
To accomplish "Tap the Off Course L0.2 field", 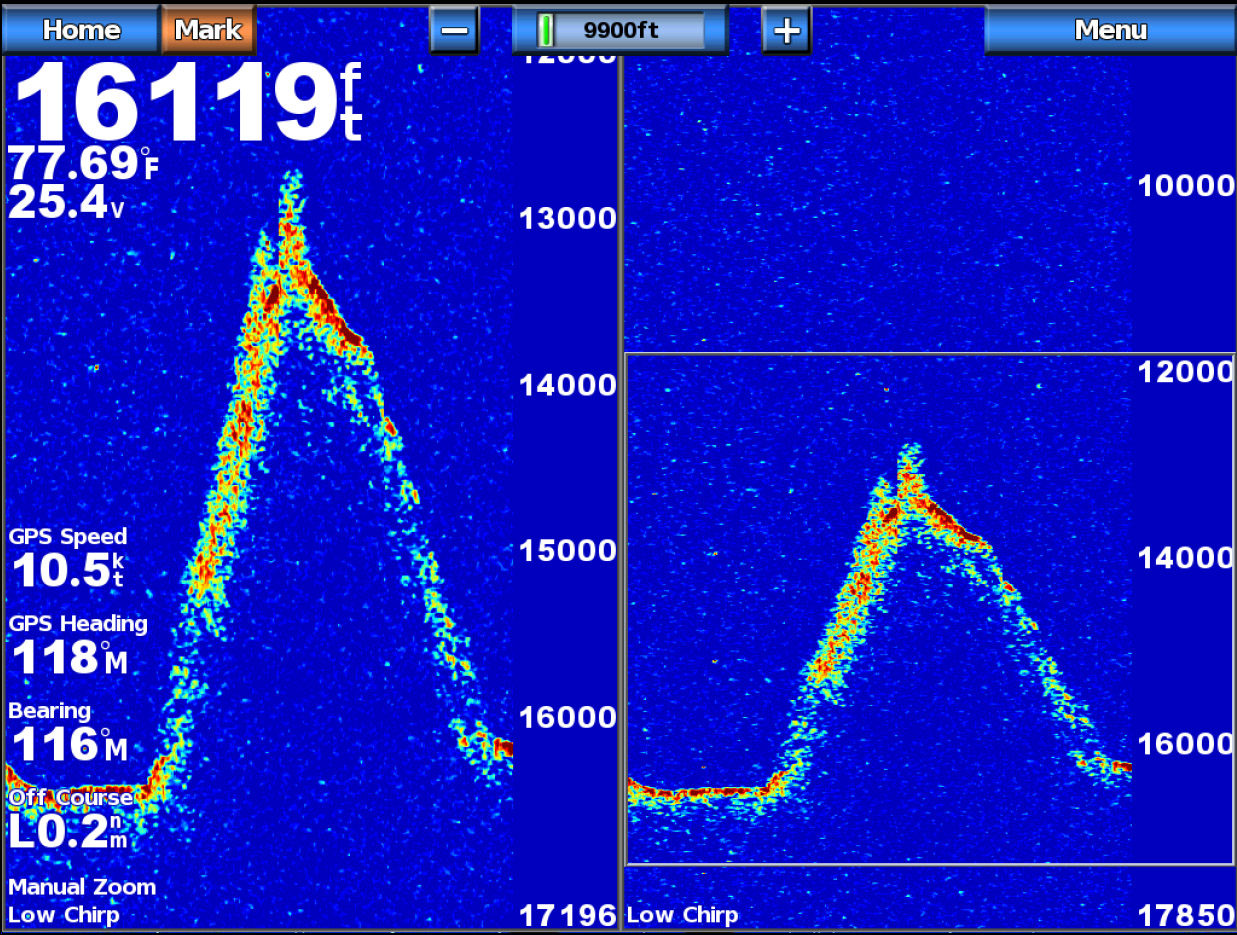I will (70, 820).
